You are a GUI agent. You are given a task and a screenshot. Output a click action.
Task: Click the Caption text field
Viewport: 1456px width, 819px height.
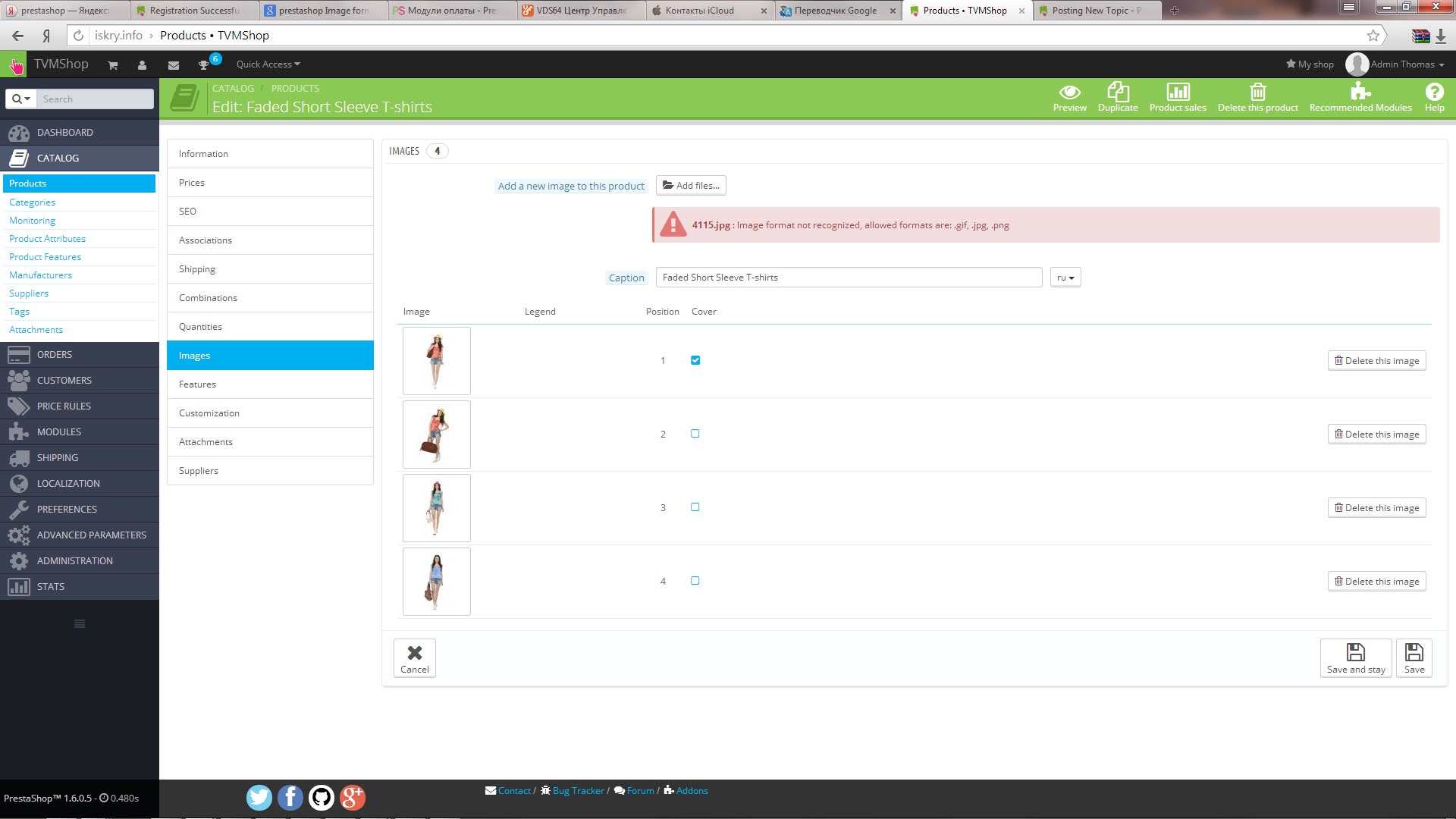(x=848, y=278)
